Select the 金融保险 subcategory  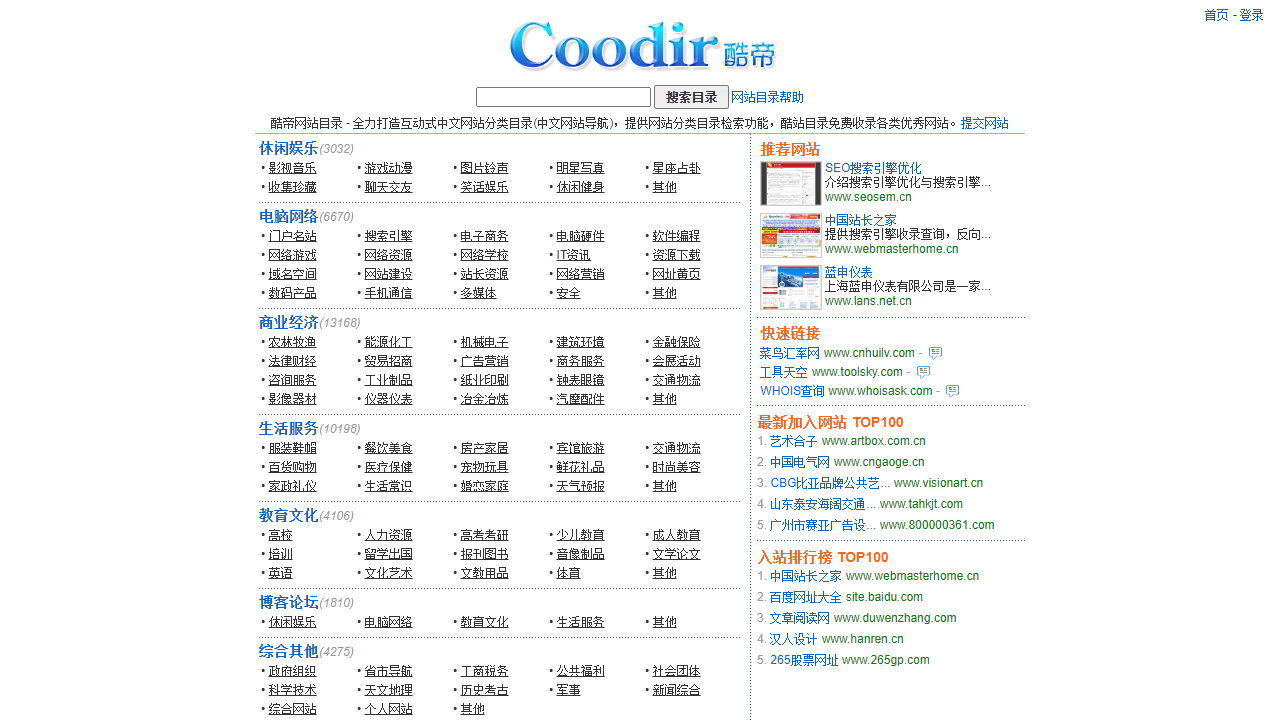tap(676, 342)
